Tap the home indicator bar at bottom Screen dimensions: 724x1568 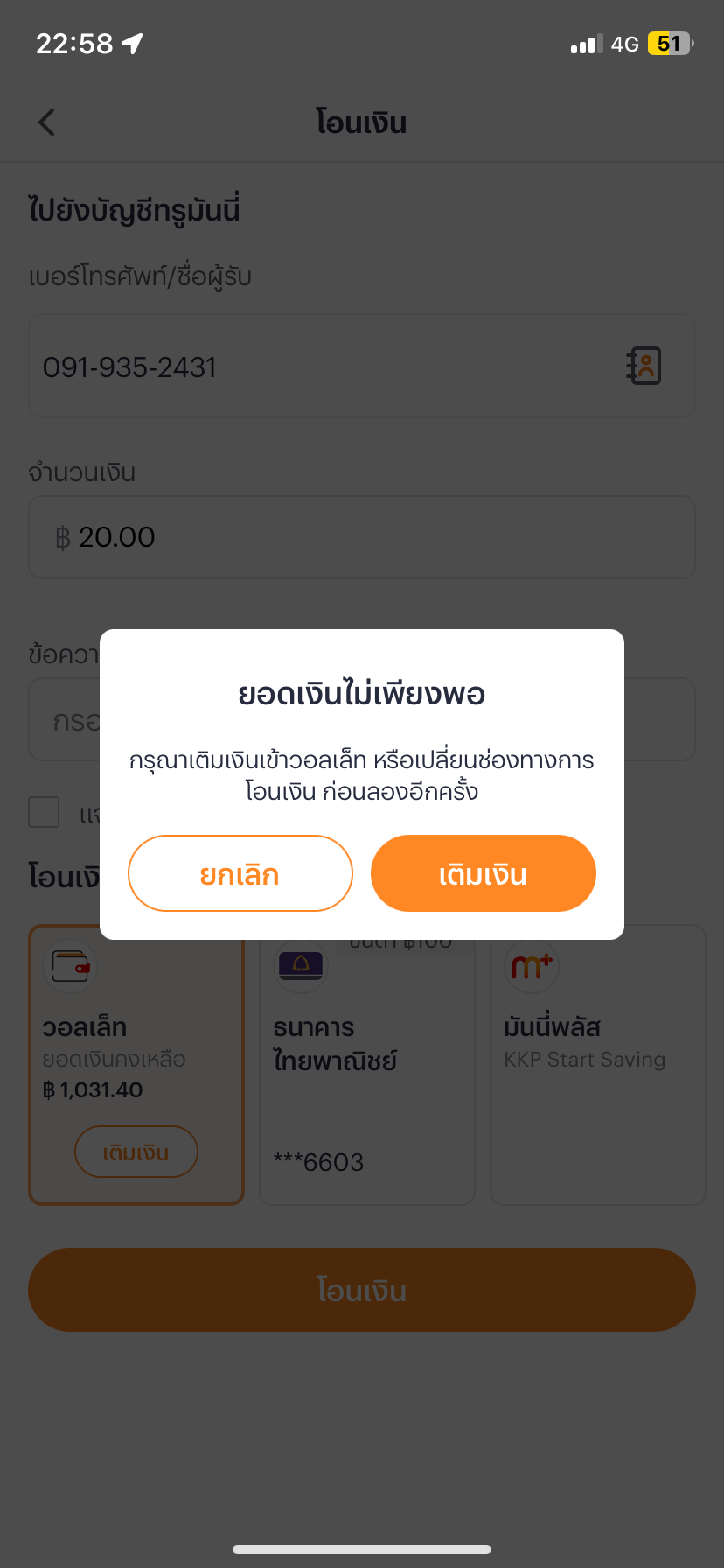[362, 1550]
